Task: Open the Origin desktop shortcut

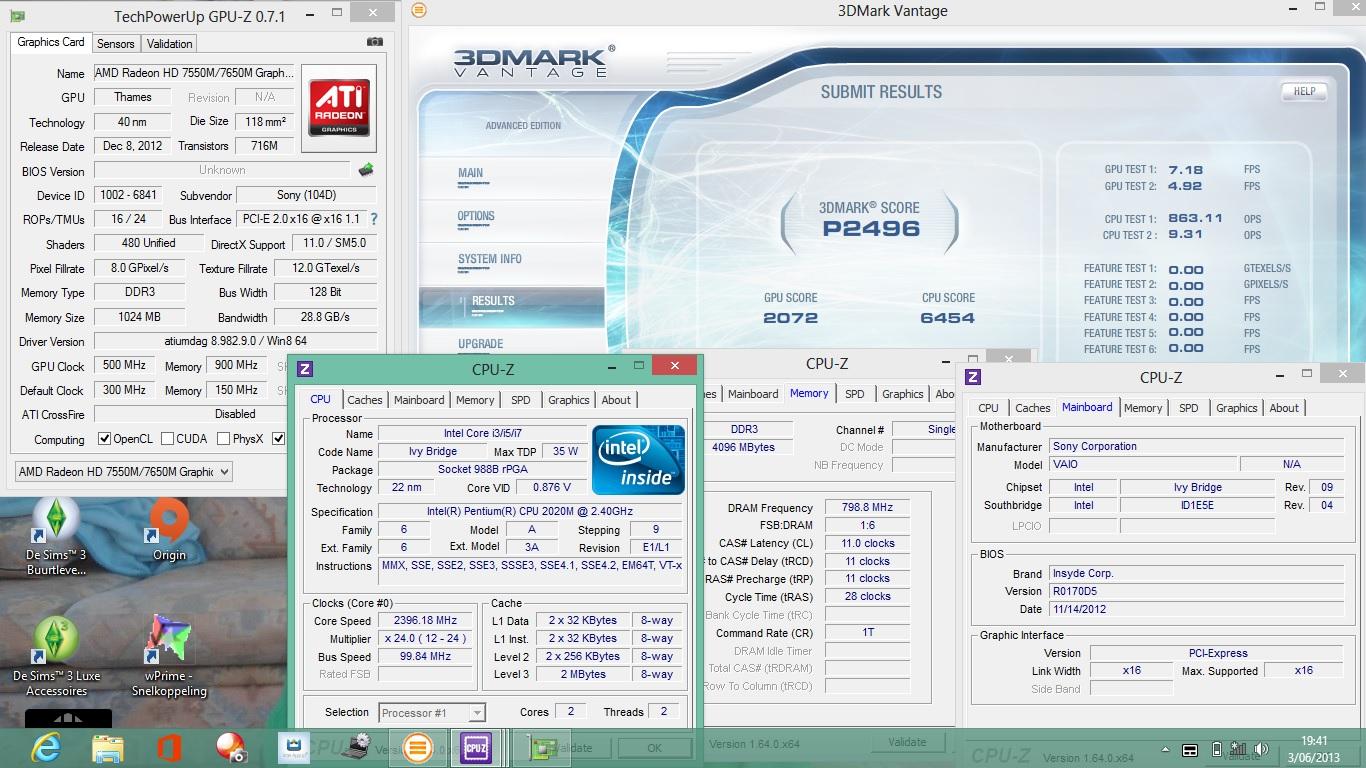Action: pyautogui.click(x=169, y=531)
